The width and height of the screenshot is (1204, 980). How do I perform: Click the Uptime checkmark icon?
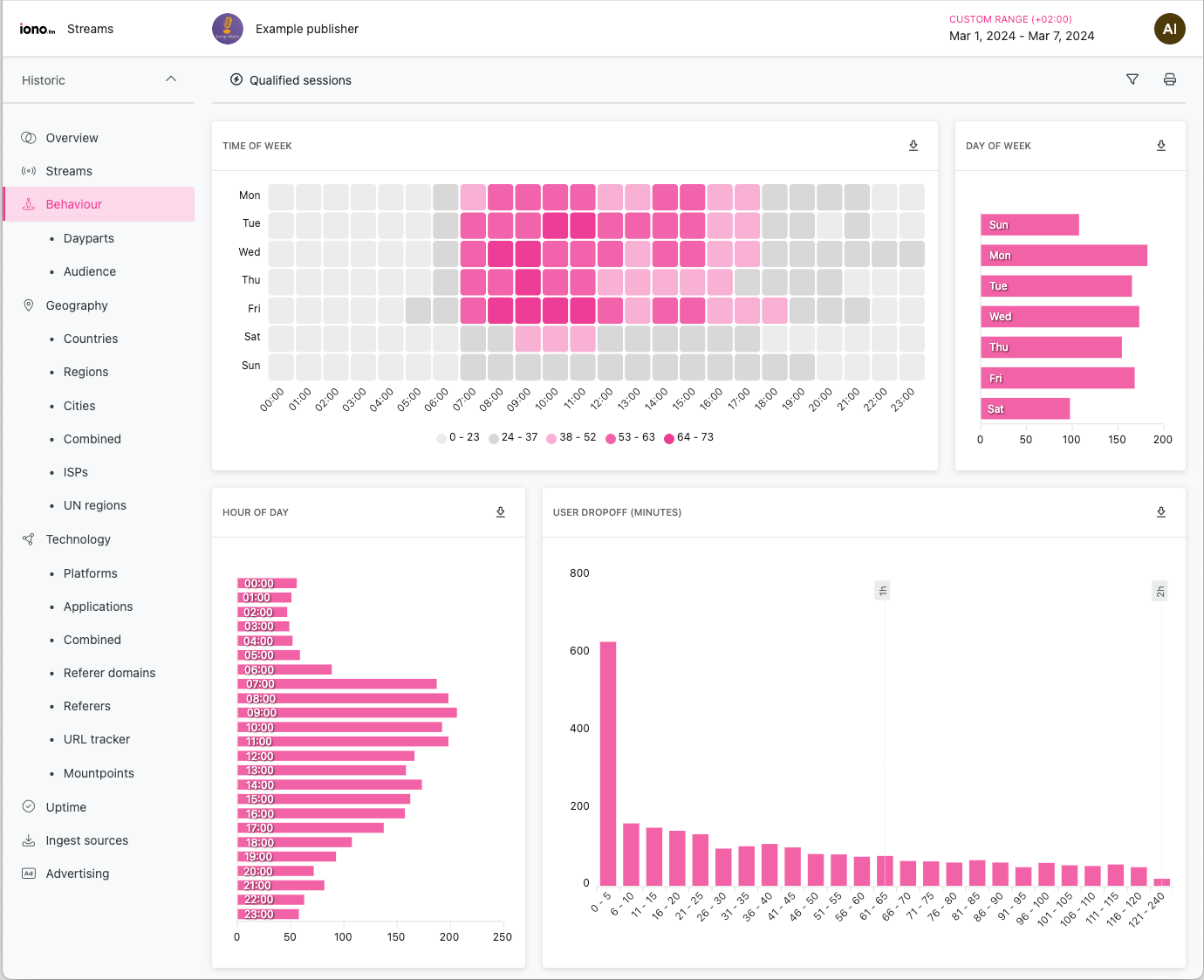tap(29, 807)
